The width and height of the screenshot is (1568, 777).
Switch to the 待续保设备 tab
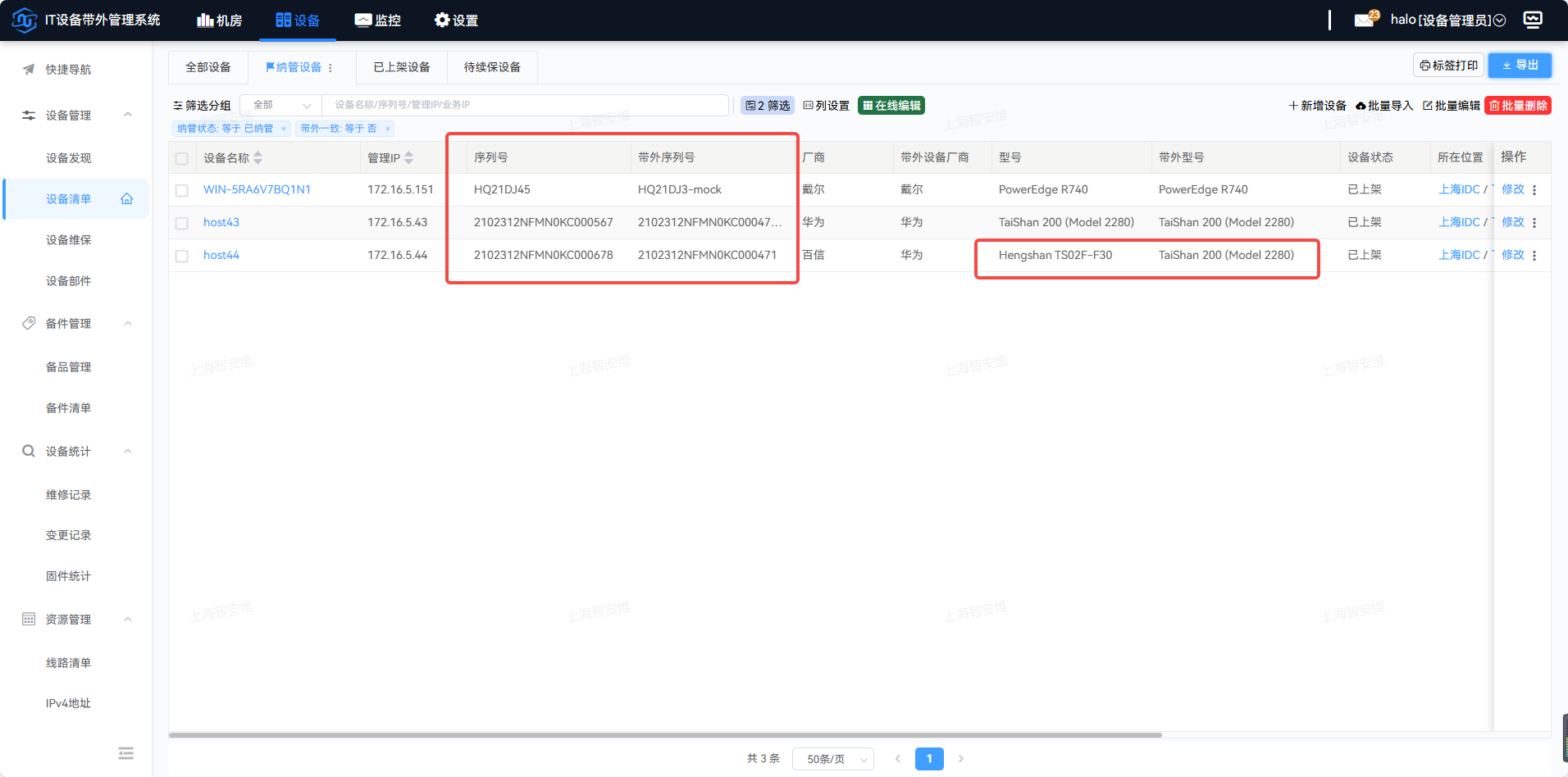click(x=492, y=67)
